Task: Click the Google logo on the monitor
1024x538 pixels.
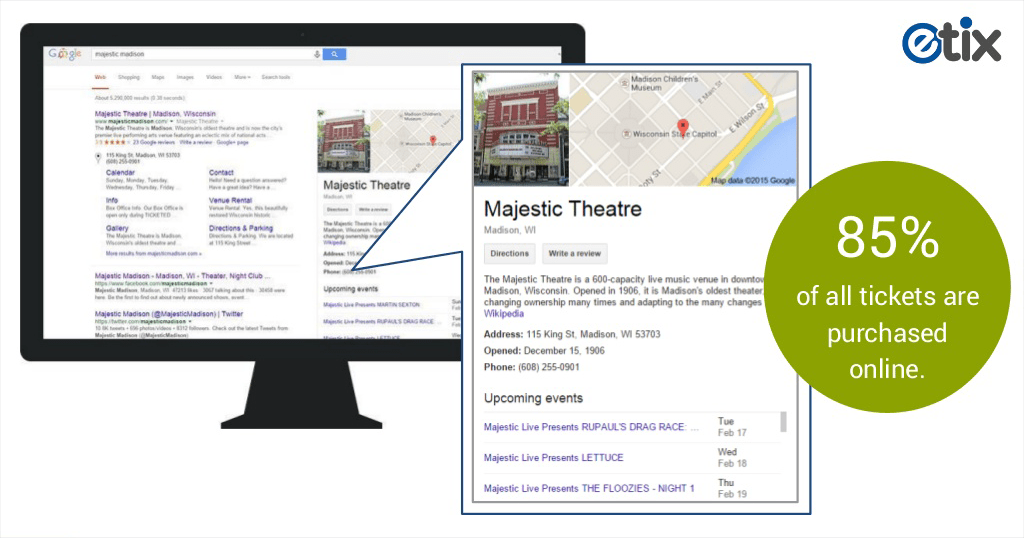Action: click(x=65, y=54)
